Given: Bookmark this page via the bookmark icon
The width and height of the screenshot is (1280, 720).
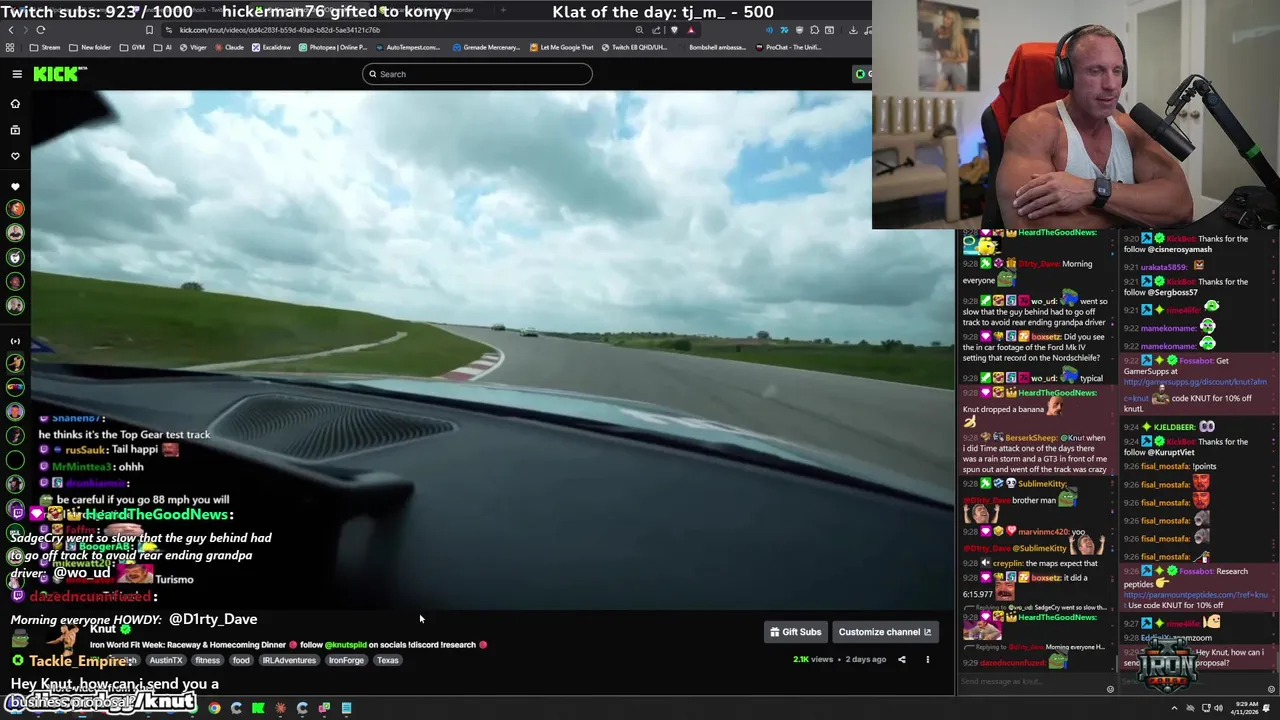Looking at the screenshot, I should coord(149,30).
